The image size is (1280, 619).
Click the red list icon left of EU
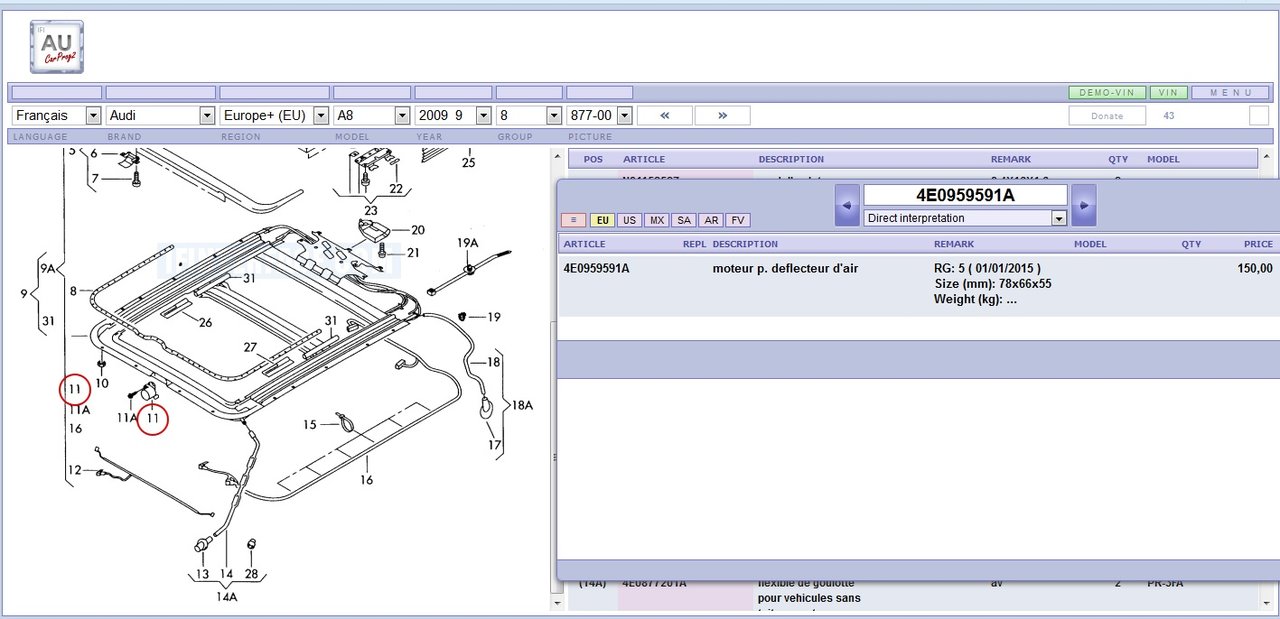click(x=573, y=220)
